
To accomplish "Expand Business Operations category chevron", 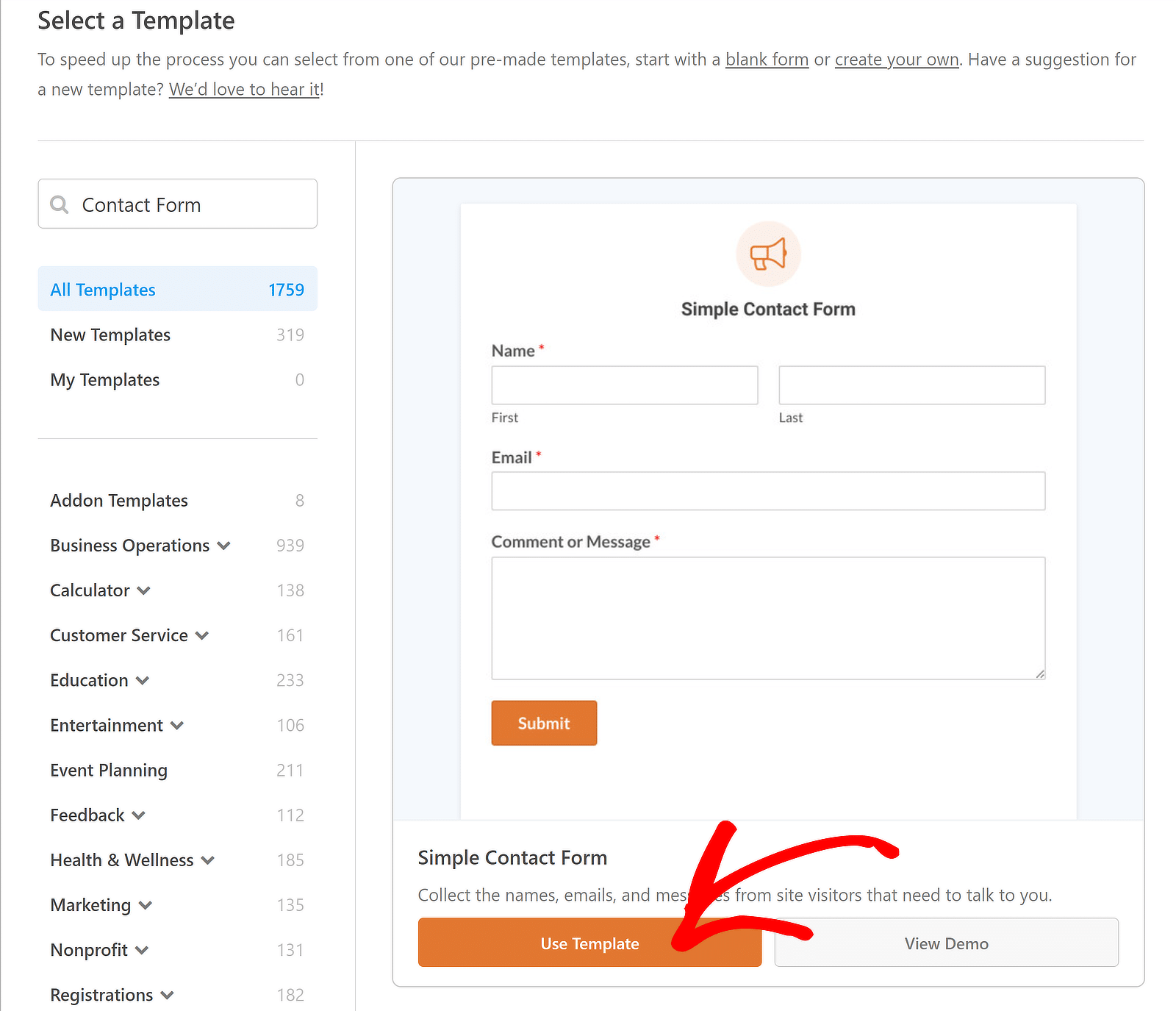I will [224, 546].
